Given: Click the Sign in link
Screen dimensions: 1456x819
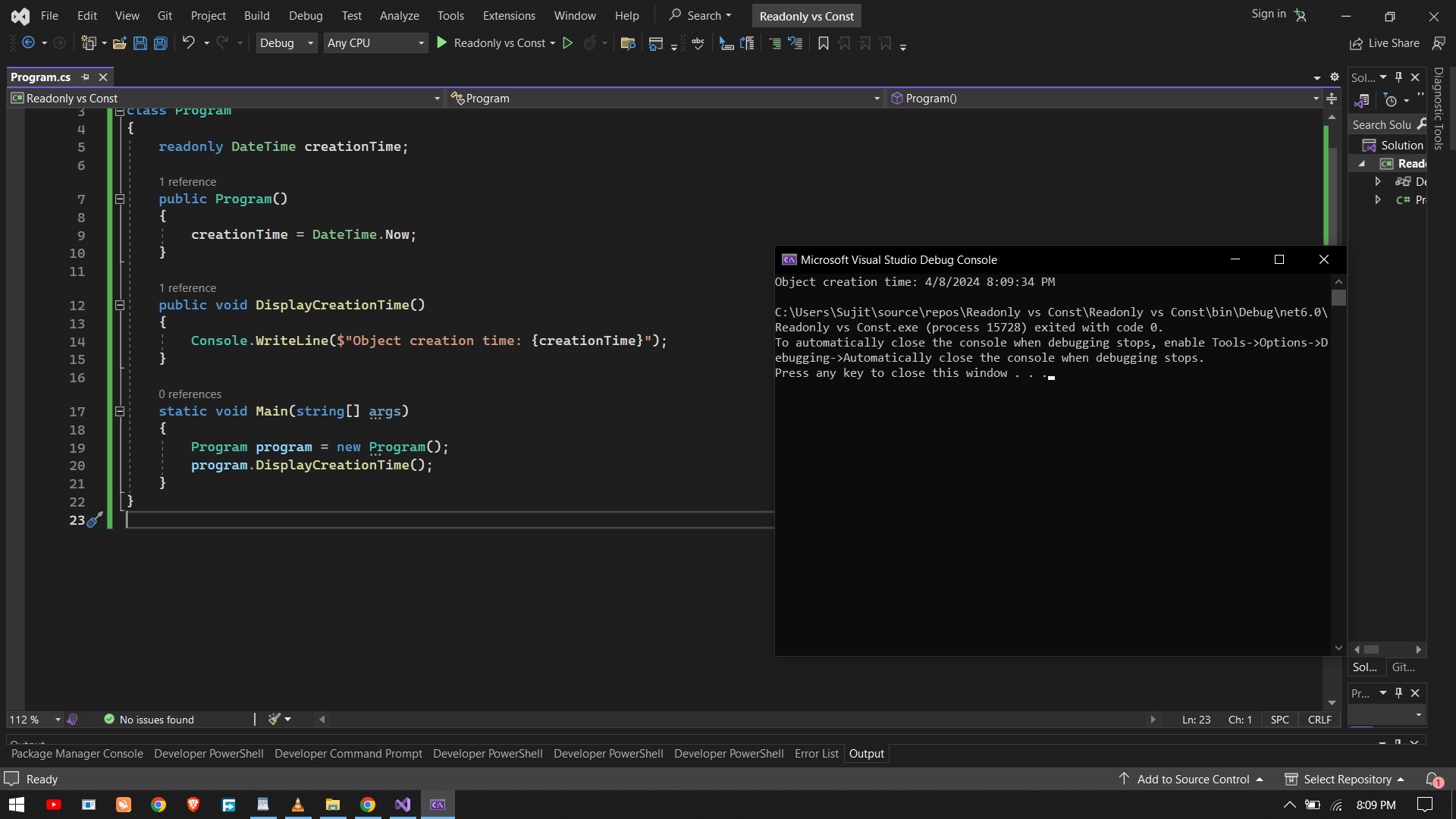Looking at the screenshot, I should (1268, 14).
